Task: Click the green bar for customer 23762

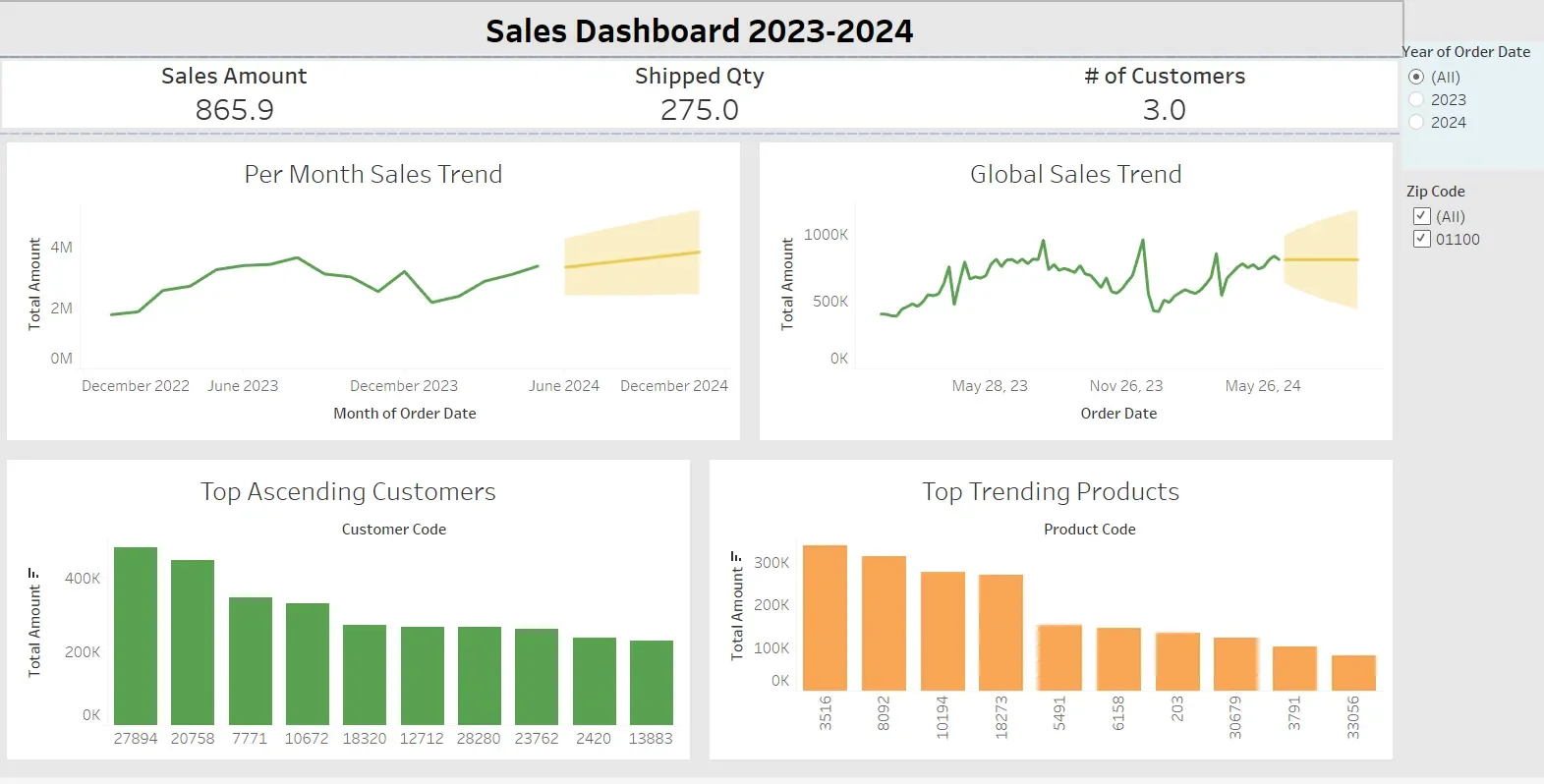Action: pos(537,677)
